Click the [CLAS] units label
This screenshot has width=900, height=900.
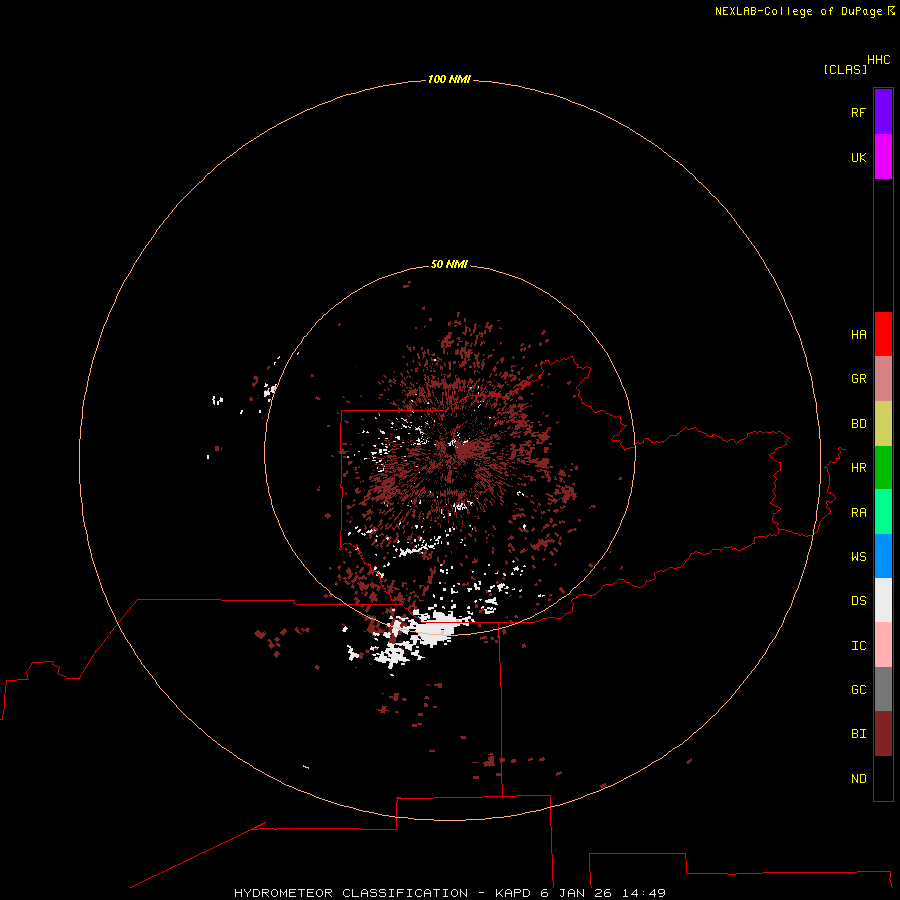pyautogui.click(x=845, y=69)
